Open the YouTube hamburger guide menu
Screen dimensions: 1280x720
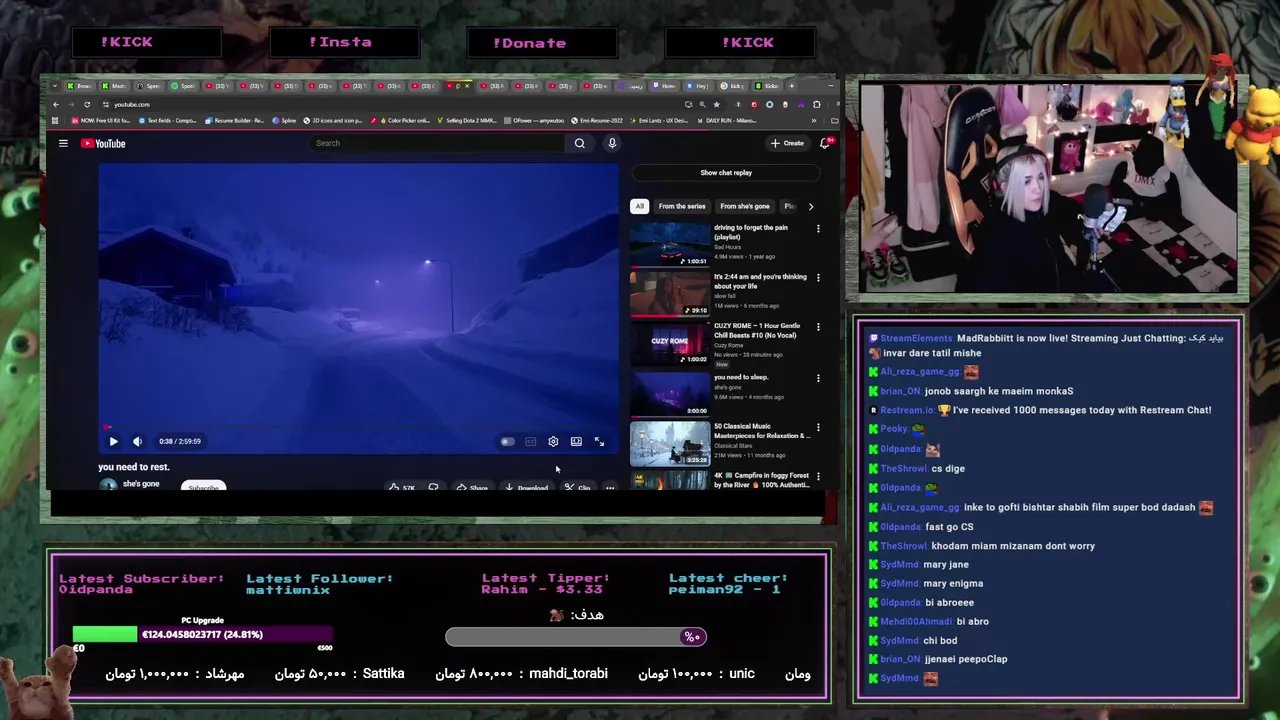pyautogui.click(x=63, y=143)
